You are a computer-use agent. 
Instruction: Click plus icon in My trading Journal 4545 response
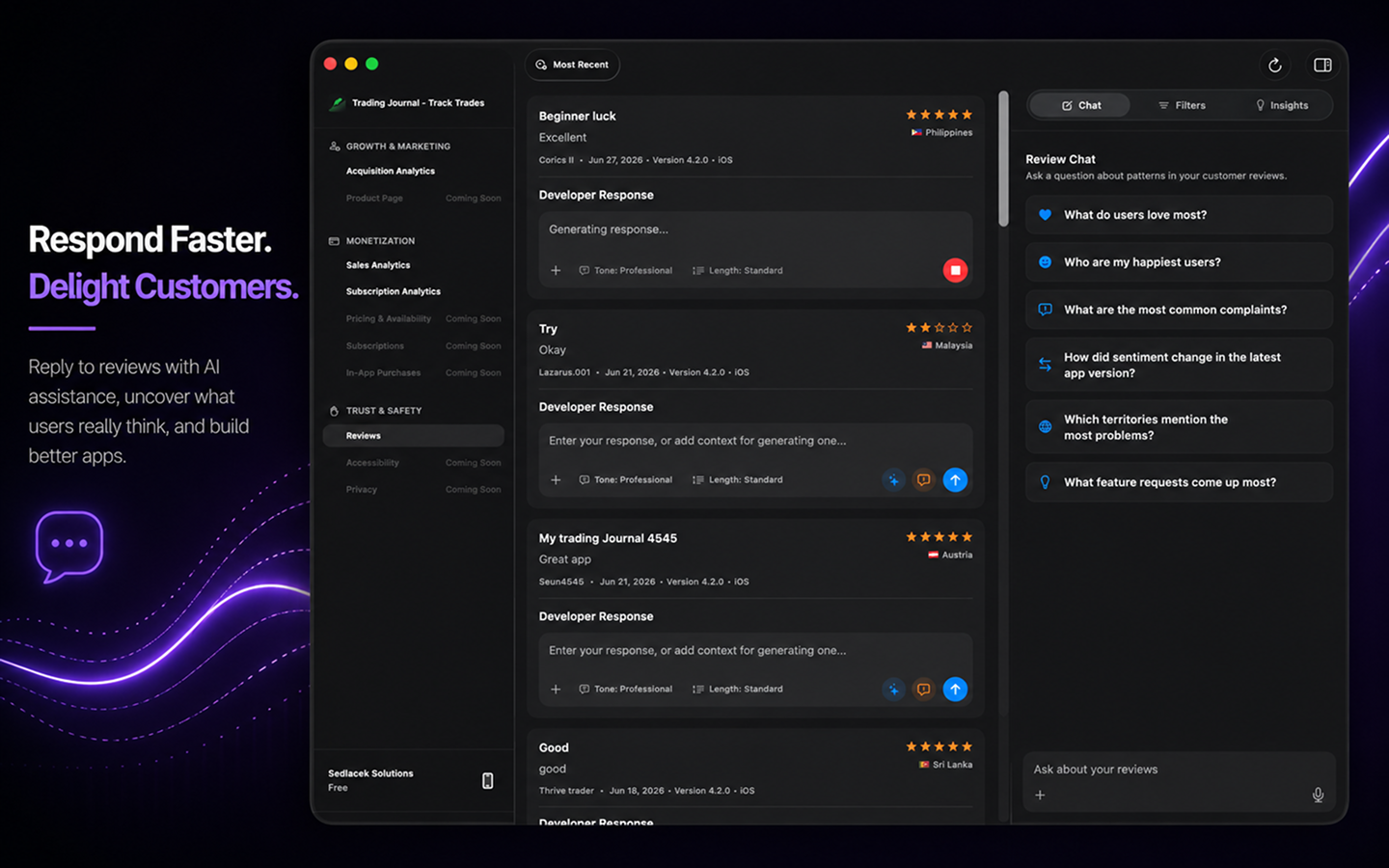(556, 689)
